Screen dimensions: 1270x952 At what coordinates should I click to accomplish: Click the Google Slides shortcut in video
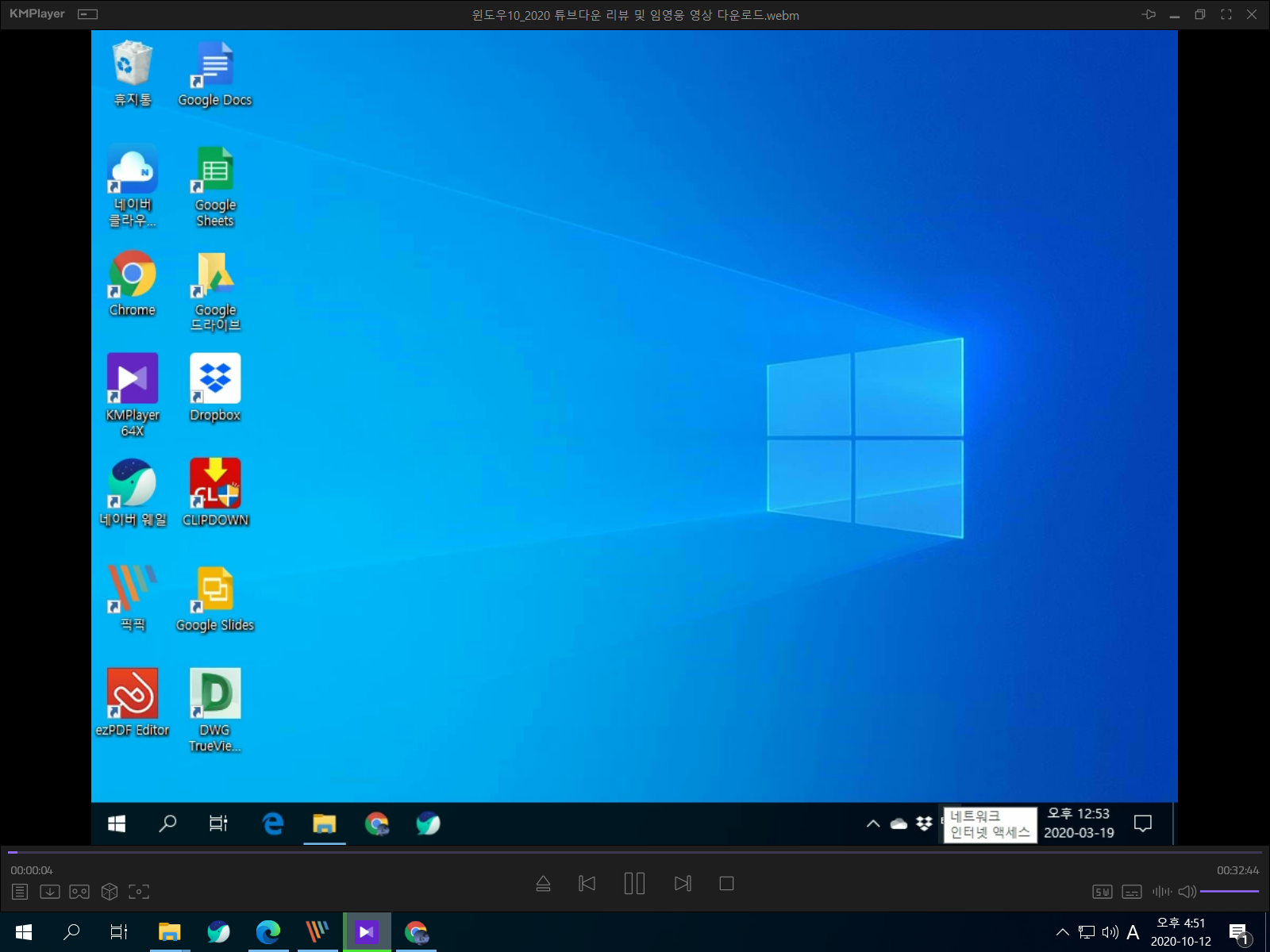[215, 598]
